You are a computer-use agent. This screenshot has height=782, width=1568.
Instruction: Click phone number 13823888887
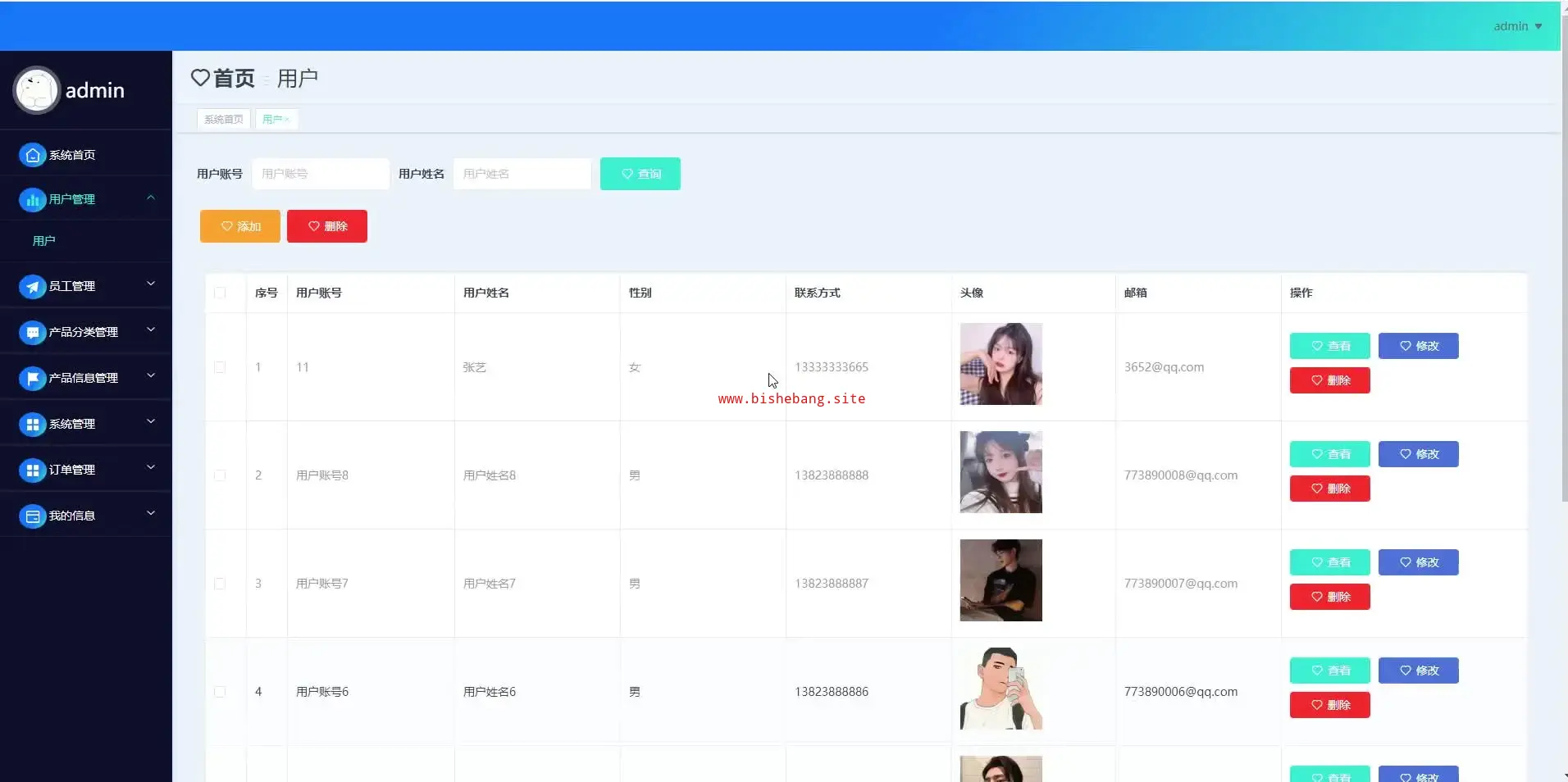[832, 584]
